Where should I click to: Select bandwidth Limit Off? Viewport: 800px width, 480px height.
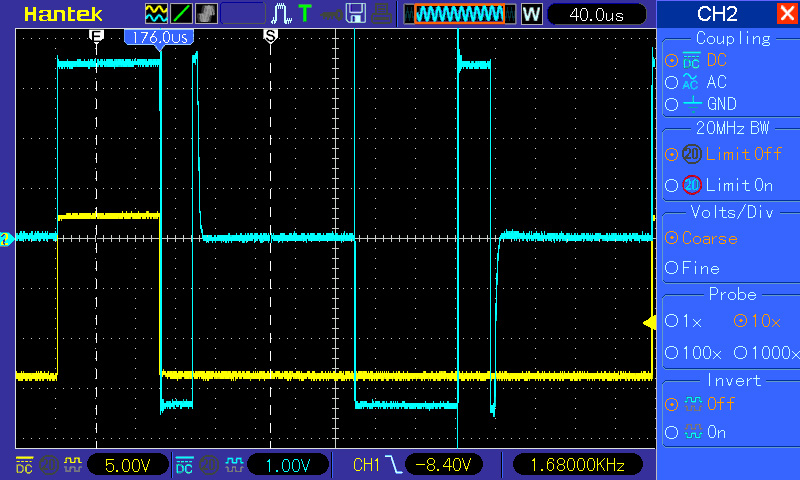point(723,154)
